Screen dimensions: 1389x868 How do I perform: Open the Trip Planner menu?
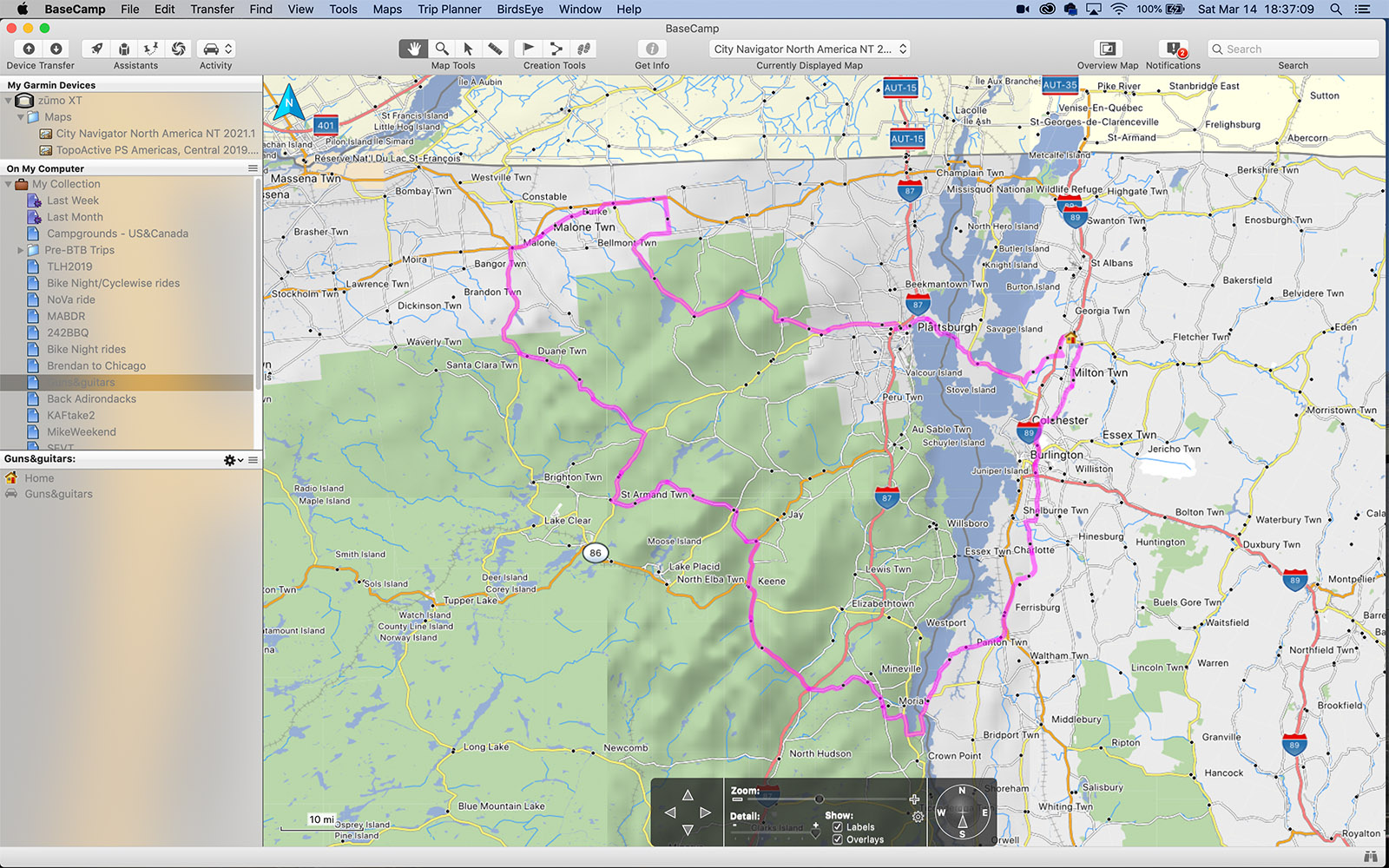tap(449, 9)
